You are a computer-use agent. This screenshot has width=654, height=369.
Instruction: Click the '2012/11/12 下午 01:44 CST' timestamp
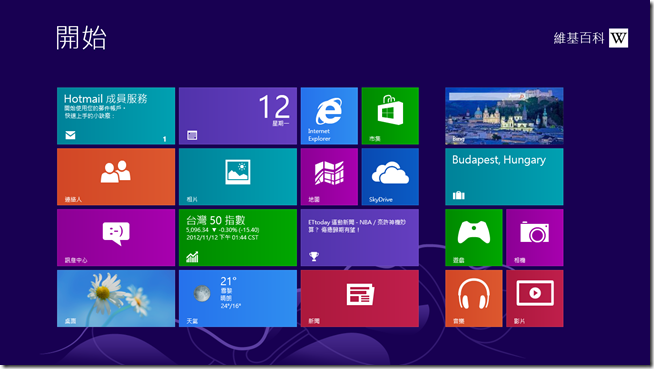click(222, 238)
